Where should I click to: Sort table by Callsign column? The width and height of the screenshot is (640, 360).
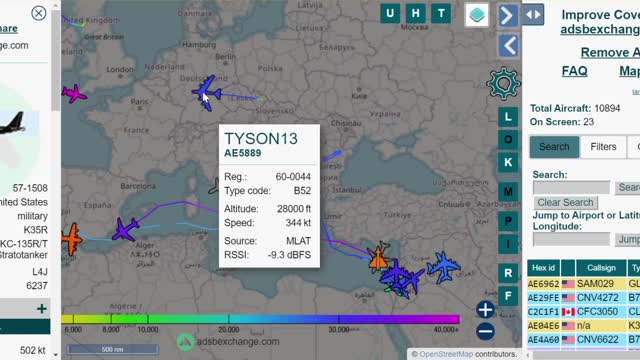pos(601,268)
